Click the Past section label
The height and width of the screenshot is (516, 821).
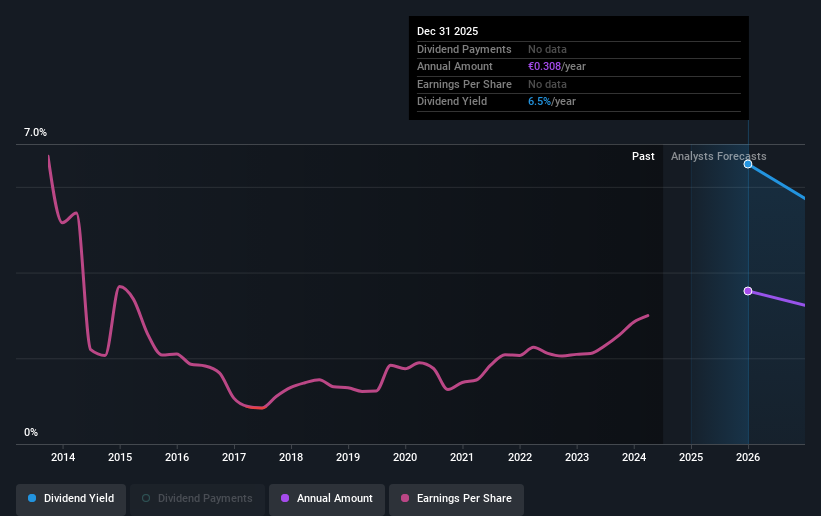643,156
